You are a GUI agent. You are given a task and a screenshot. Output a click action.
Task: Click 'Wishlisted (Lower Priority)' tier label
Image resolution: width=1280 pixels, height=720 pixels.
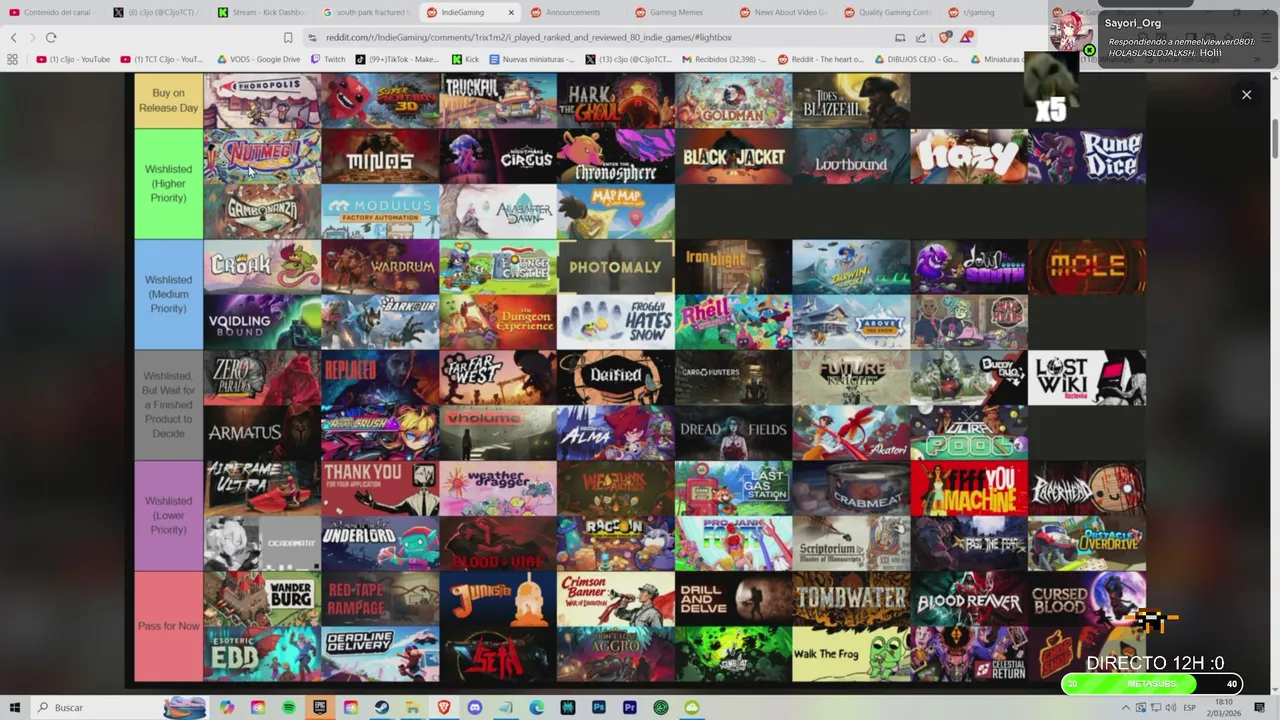tap(169, 515)
